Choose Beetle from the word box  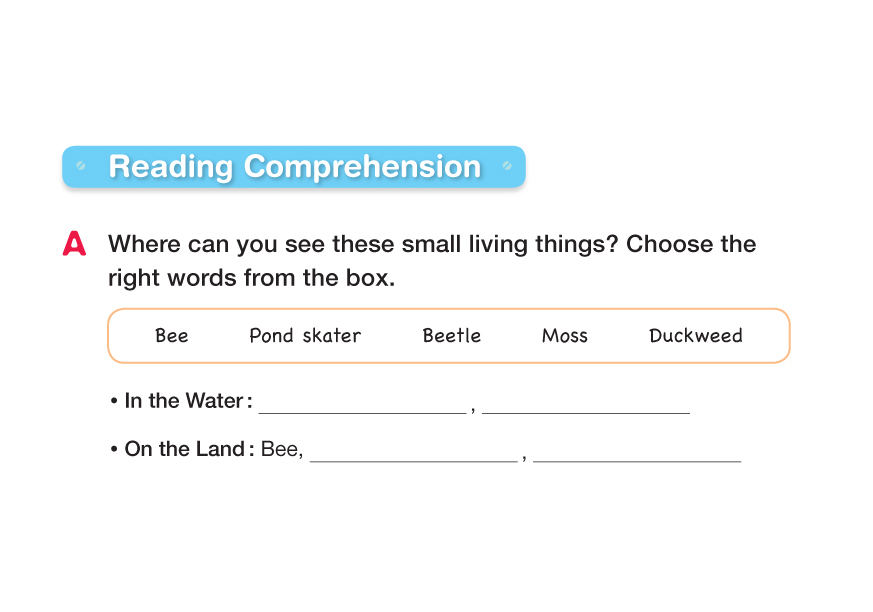pyautogui.click(x=451, y=336)
